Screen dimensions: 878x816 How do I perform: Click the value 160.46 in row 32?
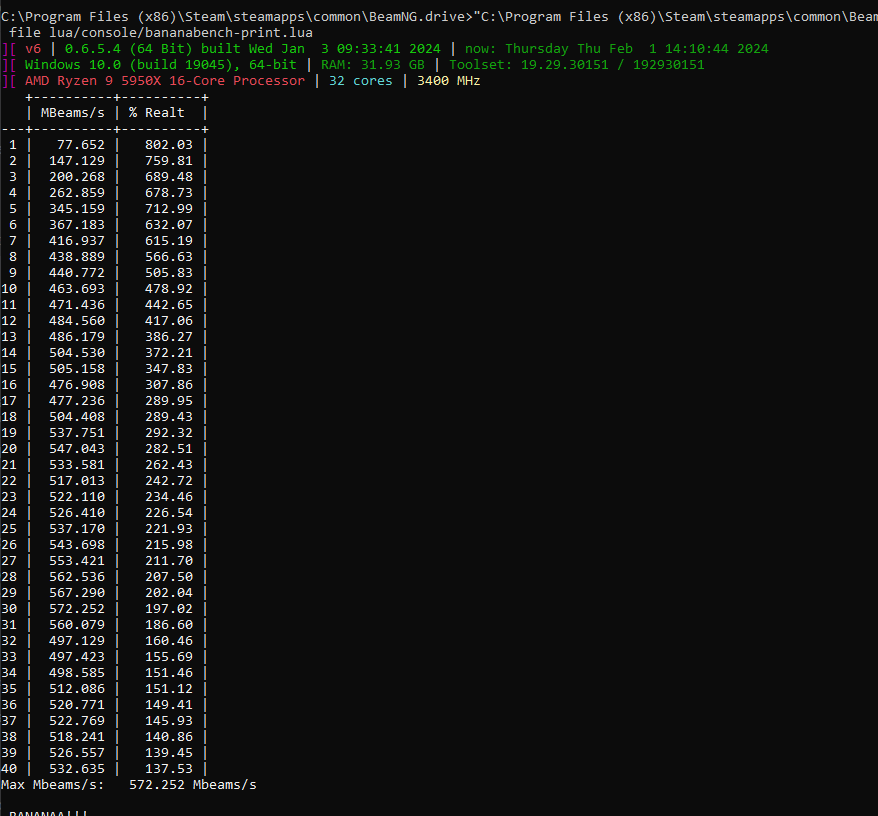pyautogui.click(x=169, y=641)
